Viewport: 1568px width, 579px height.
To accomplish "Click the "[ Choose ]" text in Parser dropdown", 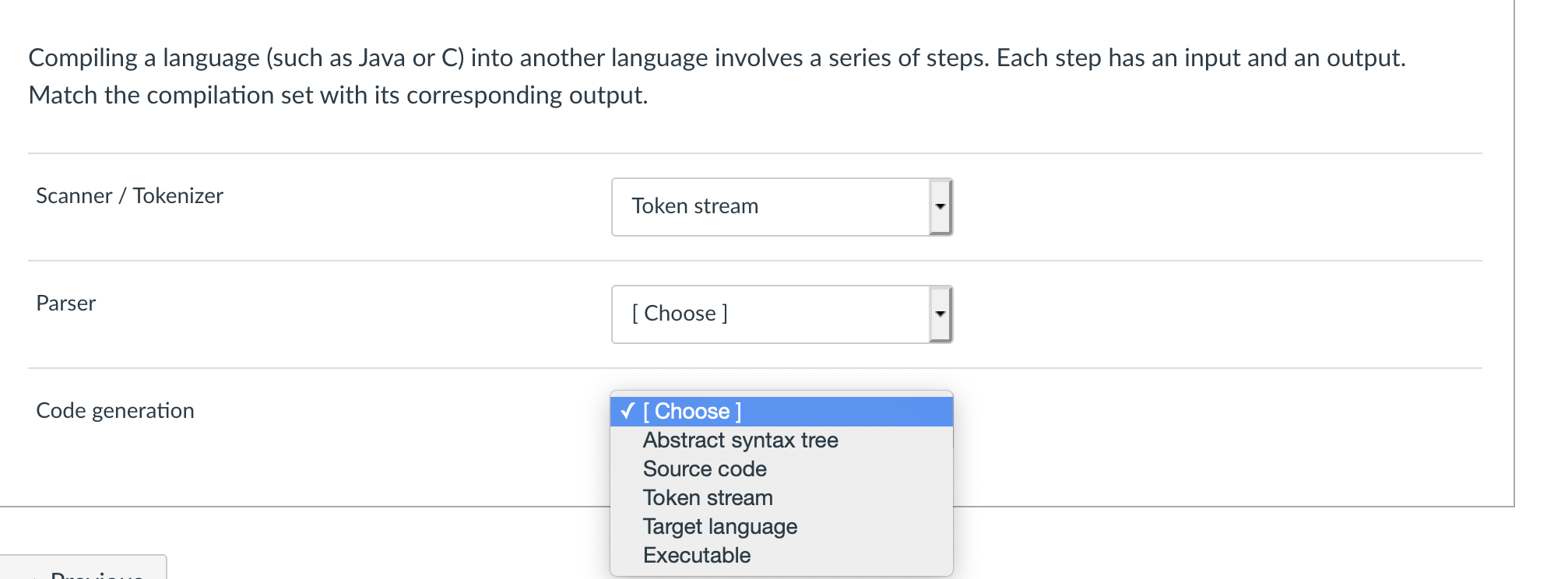I will pos(679,314).
